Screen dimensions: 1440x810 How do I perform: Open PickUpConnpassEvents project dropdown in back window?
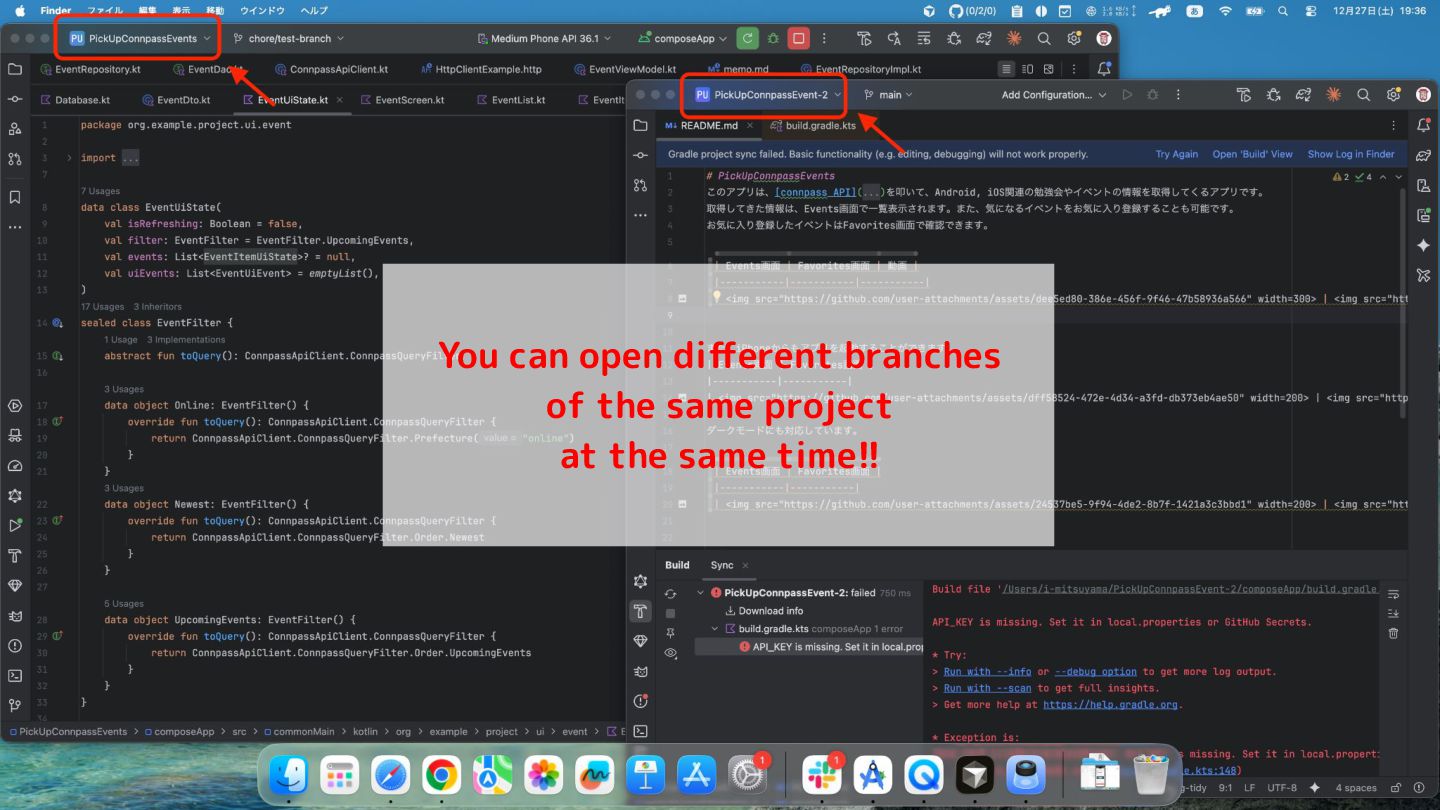click(x=140, y=38)
